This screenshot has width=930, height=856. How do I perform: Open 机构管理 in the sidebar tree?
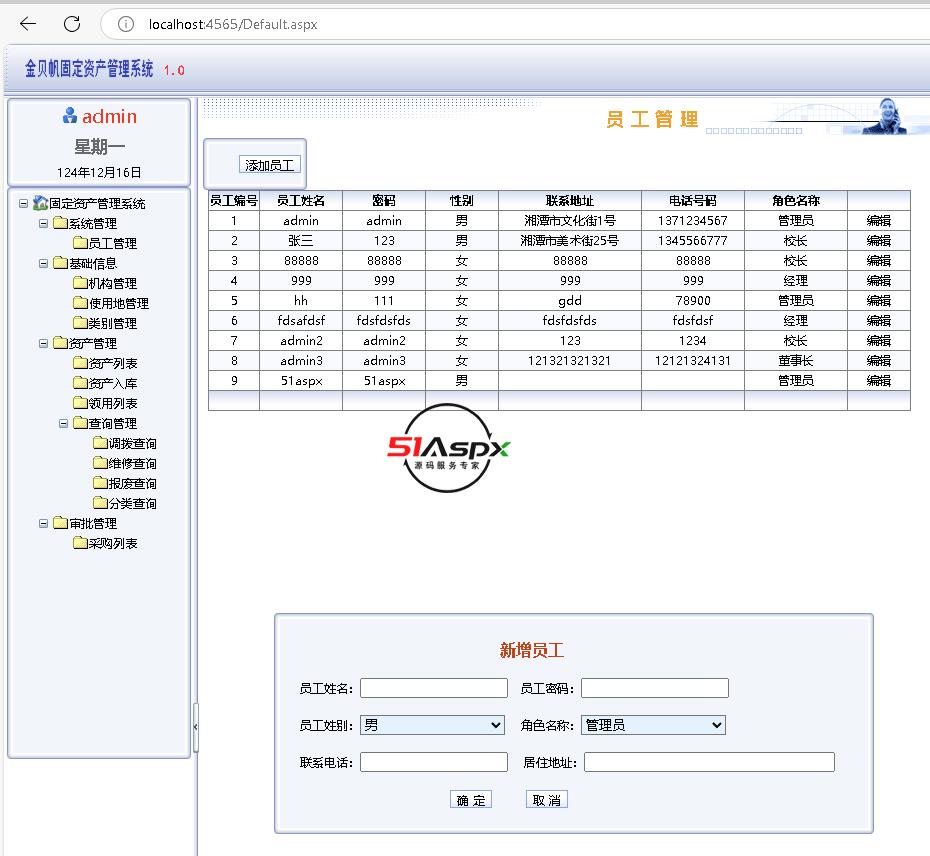112,283
